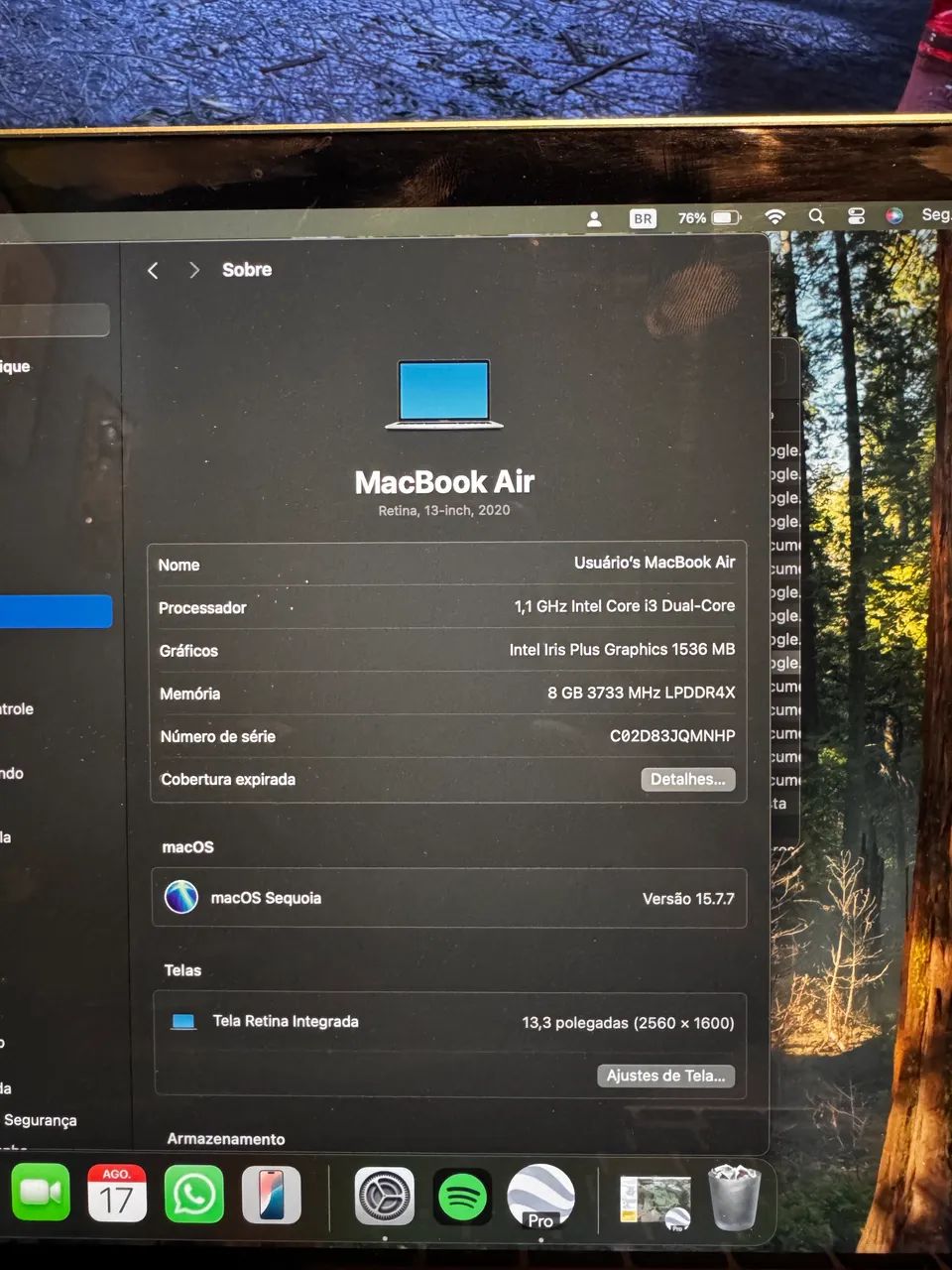Screen dimensions: 952x1270
Task: Click the Versão 15.7.7 text
Action: pos(688,899)
